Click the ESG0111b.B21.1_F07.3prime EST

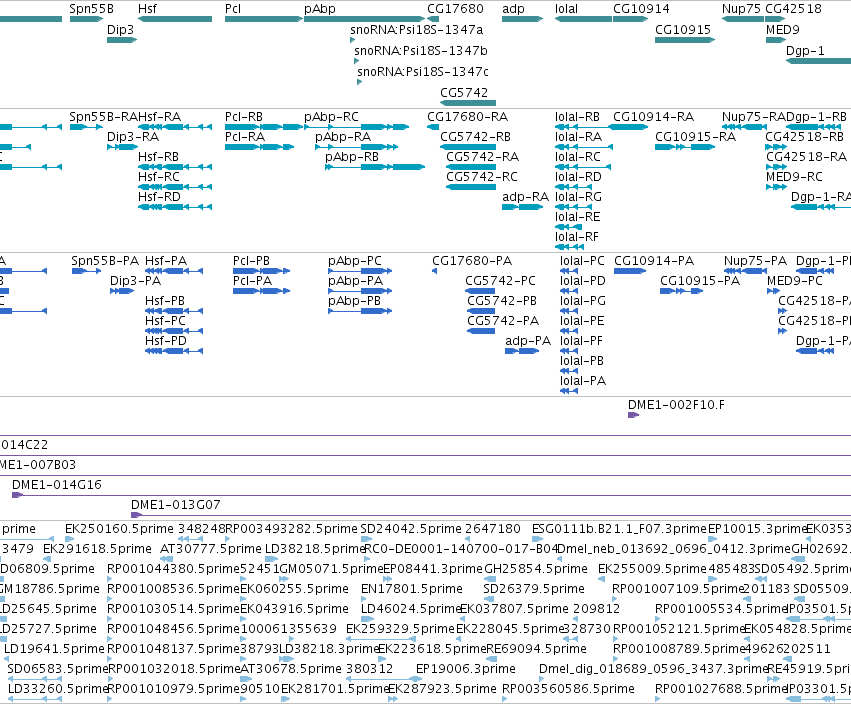click(x=537, y=539)
